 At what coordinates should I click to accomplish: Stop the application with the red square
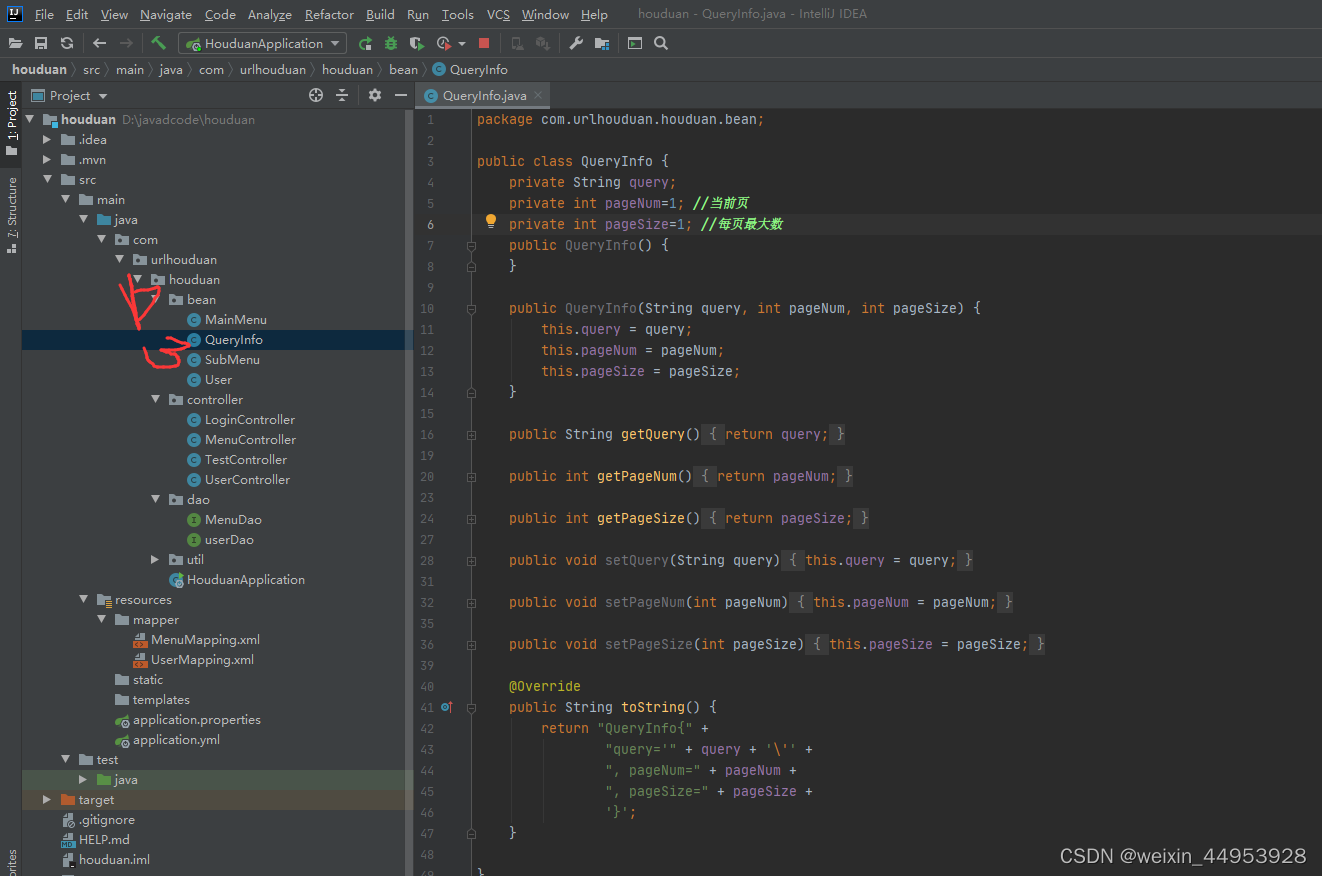point(484,43)
